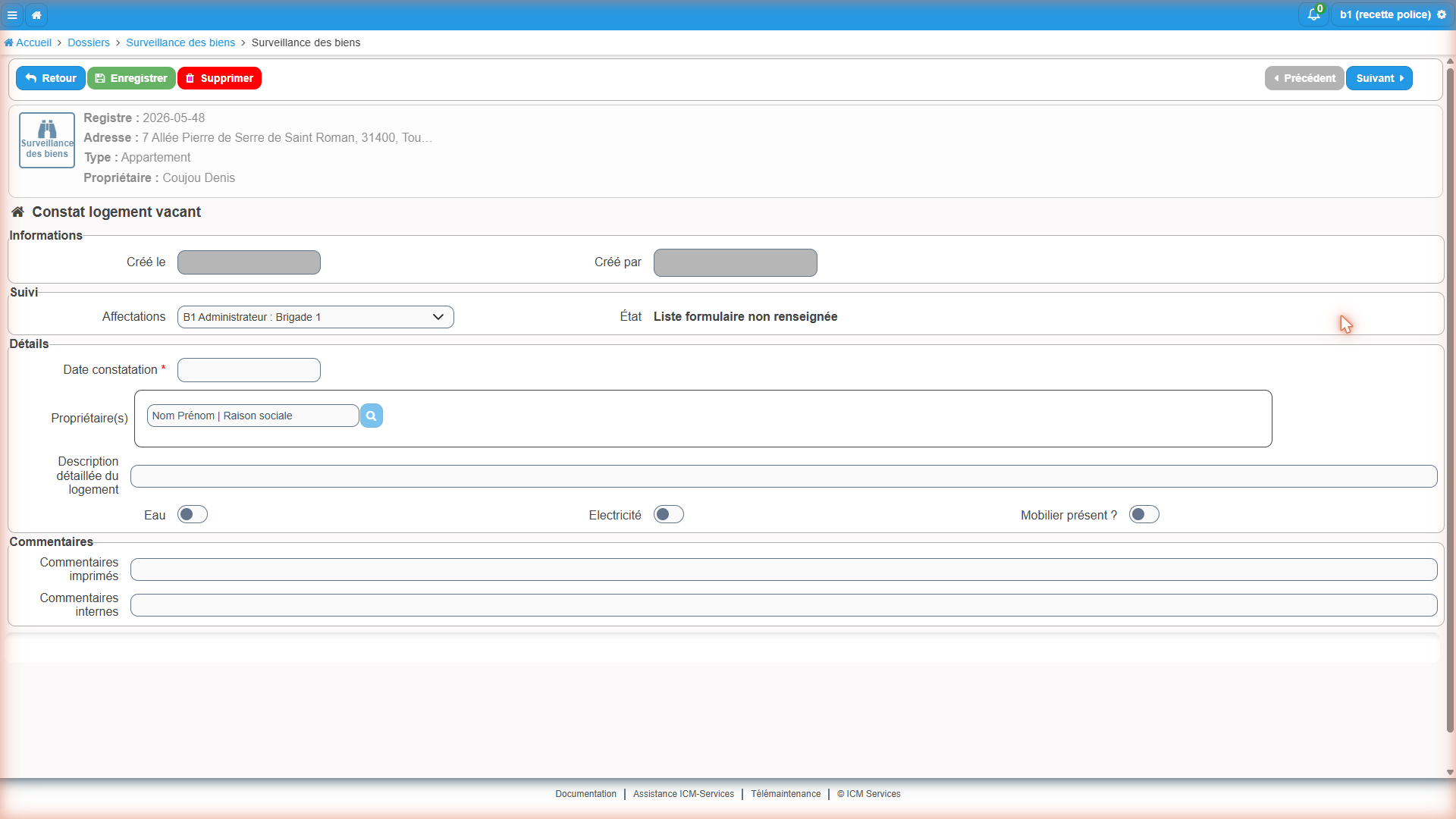Click the Créé le field
This screenshot has width=1456, height=819.
pyautogui.click(x=249, y=262)
